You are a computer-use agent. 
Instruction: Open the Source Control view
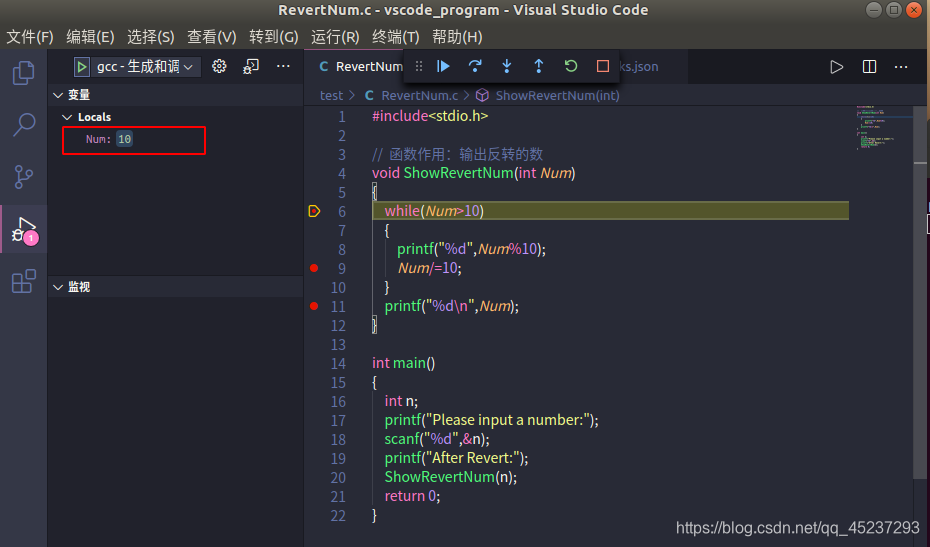coord(24,177)
